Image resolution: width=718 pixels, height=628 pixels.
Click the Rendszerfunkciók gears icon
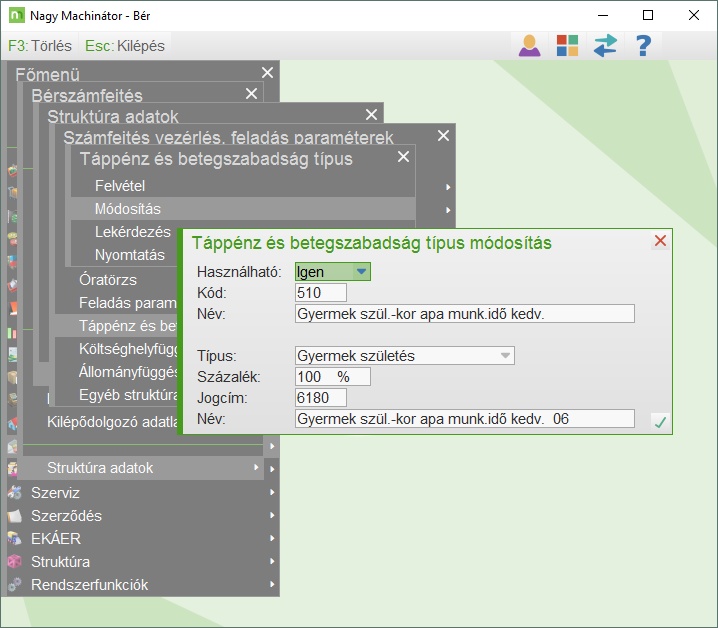pyautogui.click(x=14, y=584)
